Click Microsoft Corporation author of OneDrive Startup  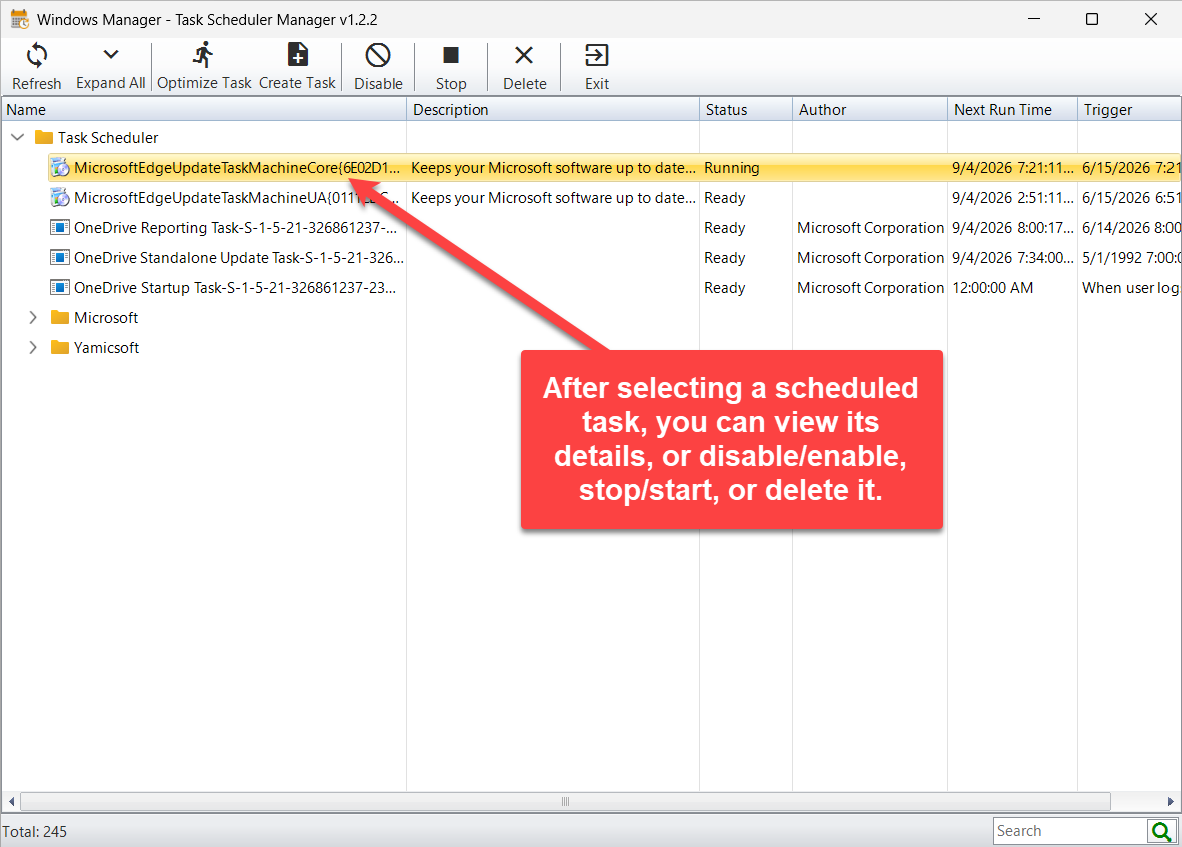coord(870,288)
